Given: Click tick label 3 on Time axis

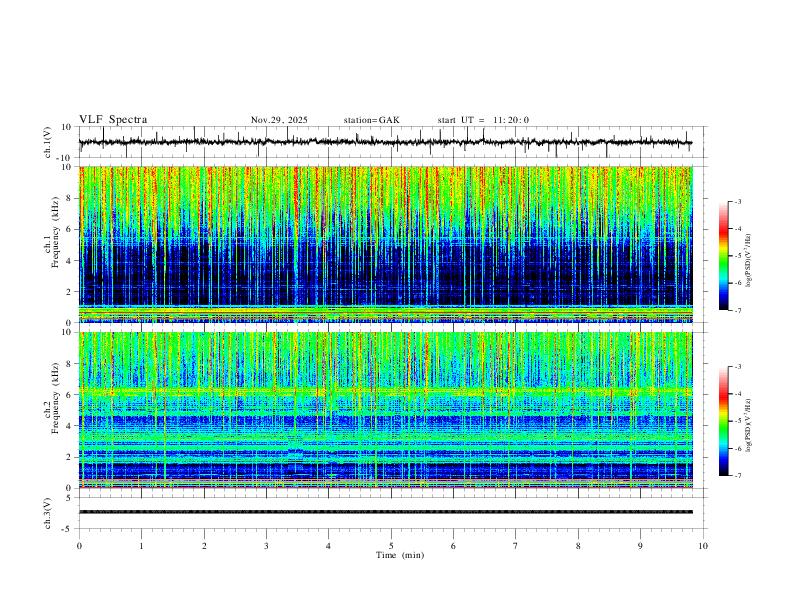Looking at the screenshot, I should pyautogui.click(x=266, y=546).
